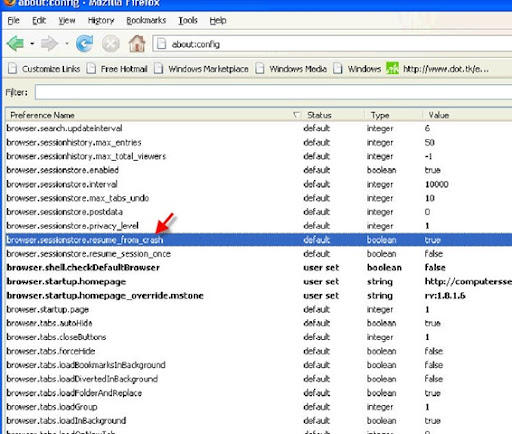The width and height of the screenshot is (512, 434).
Task: Select the browser.search.updateinterval row
Action: (x=259, y=128)
